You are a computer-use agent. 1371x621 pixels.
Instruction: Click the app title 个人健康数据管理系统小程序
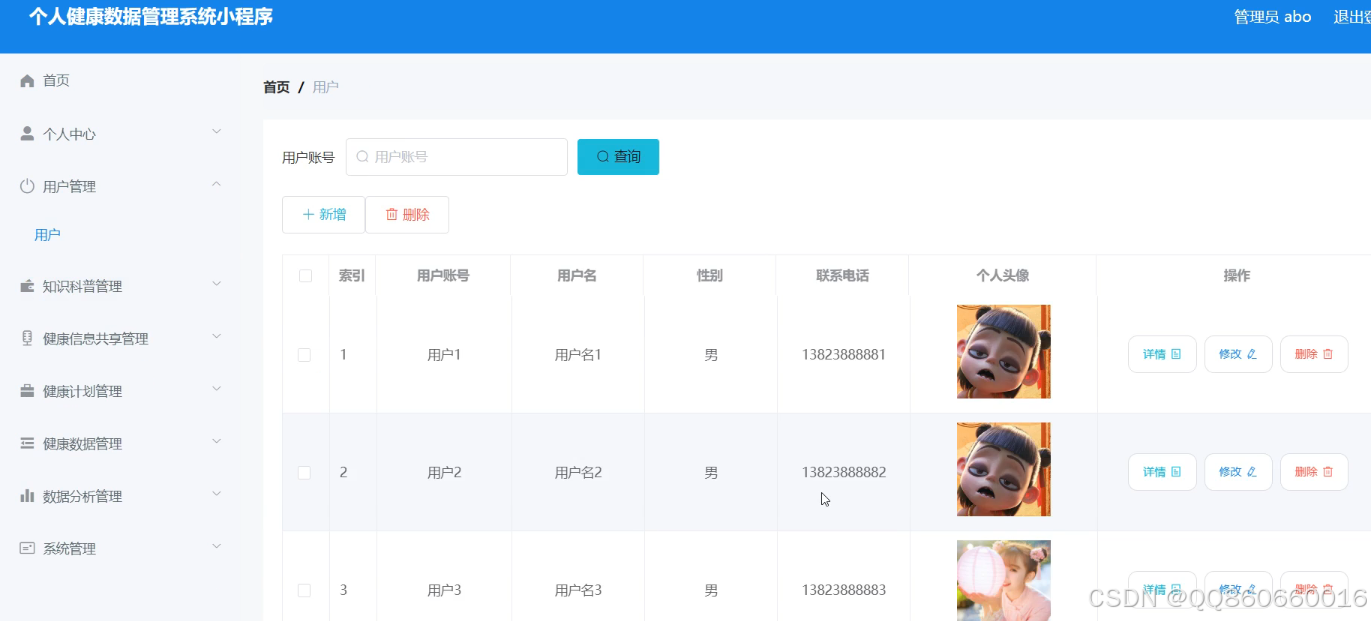tap(151, 17)
